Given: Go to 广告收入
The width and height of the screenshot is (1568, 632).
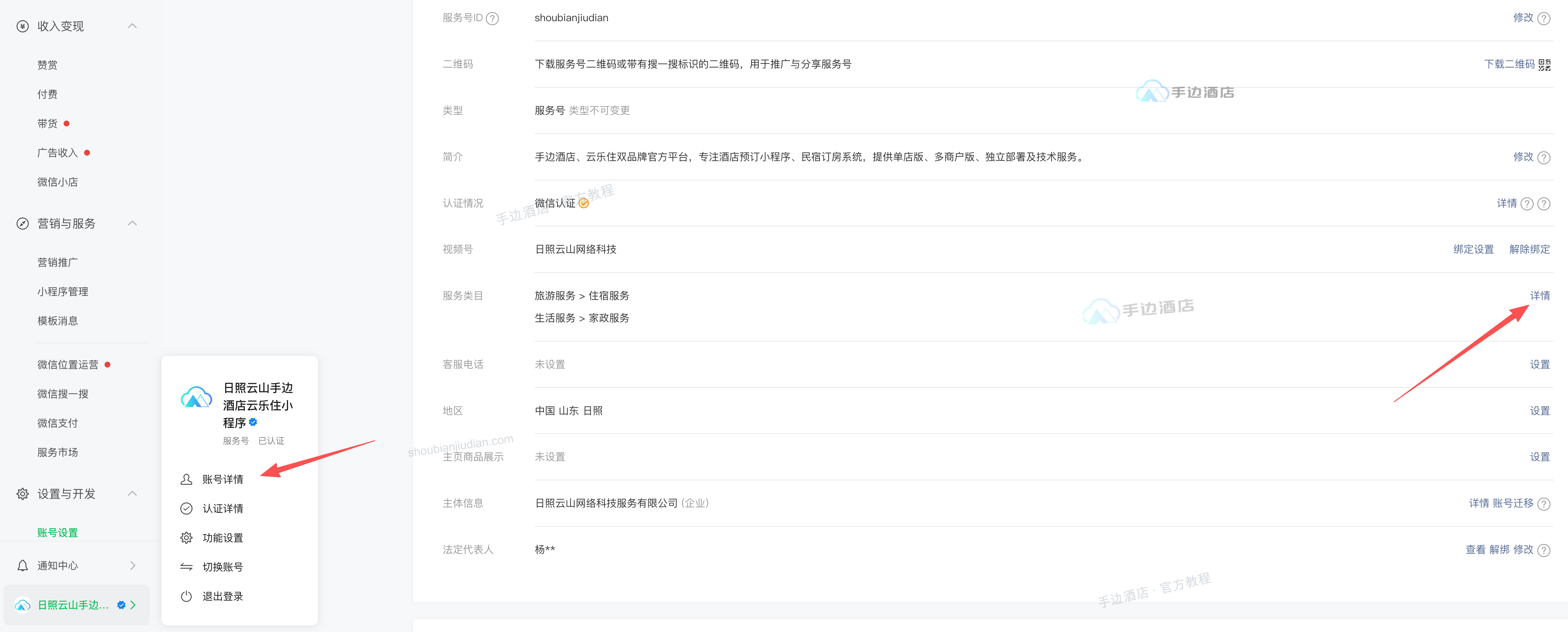Looking at the screenshot, I should (x=57, y=153).
